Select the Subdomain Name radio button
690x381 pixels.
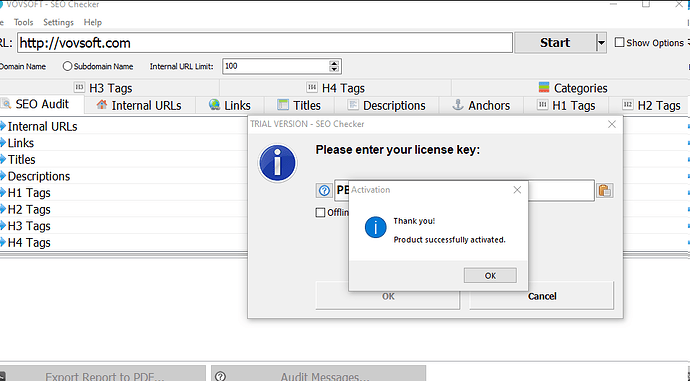click(x=67, y=66)
